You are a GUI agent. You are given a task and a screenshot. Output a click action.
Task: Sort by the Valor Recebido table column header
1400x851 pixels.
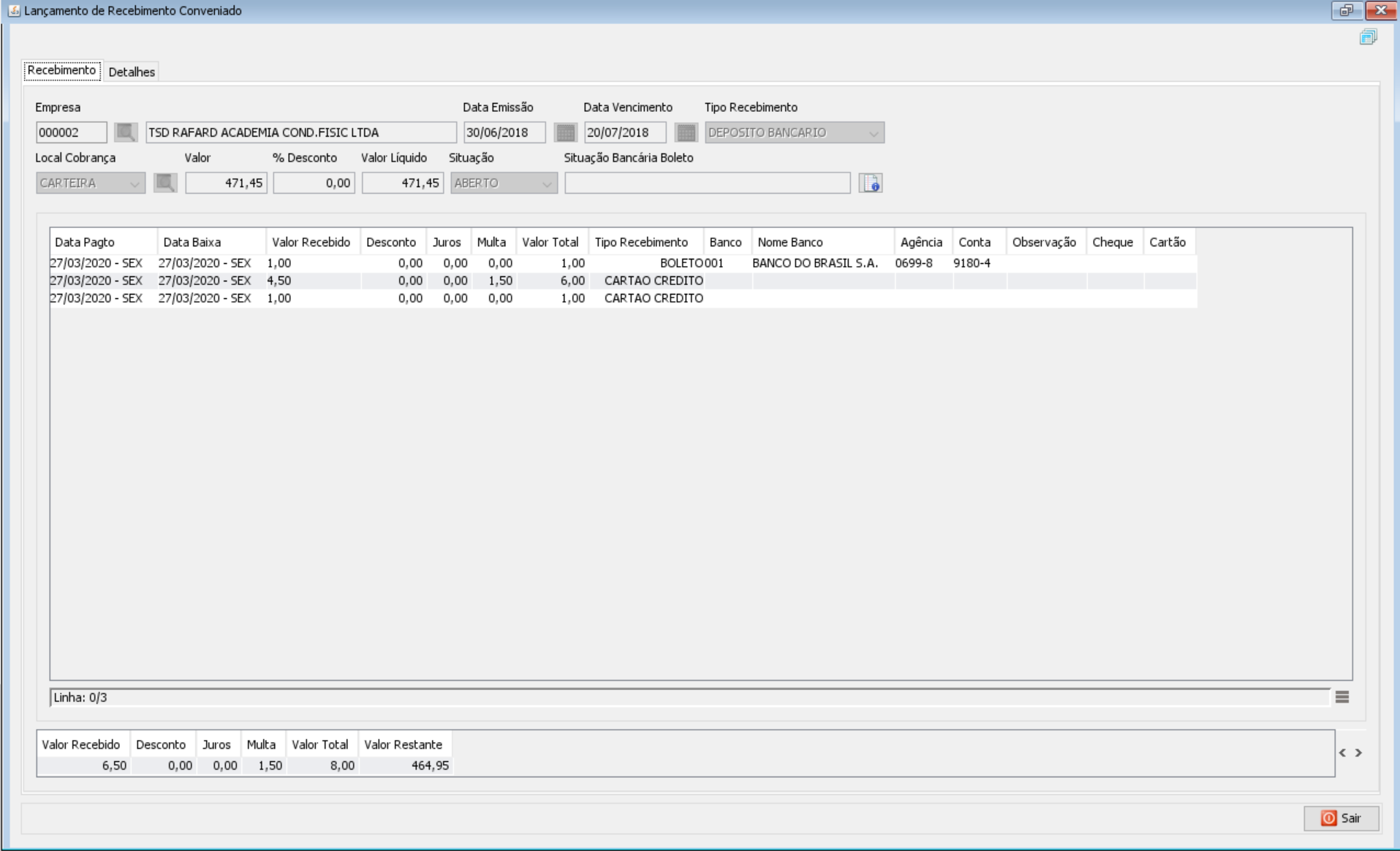pyautogui.click(x=313, y=242)
